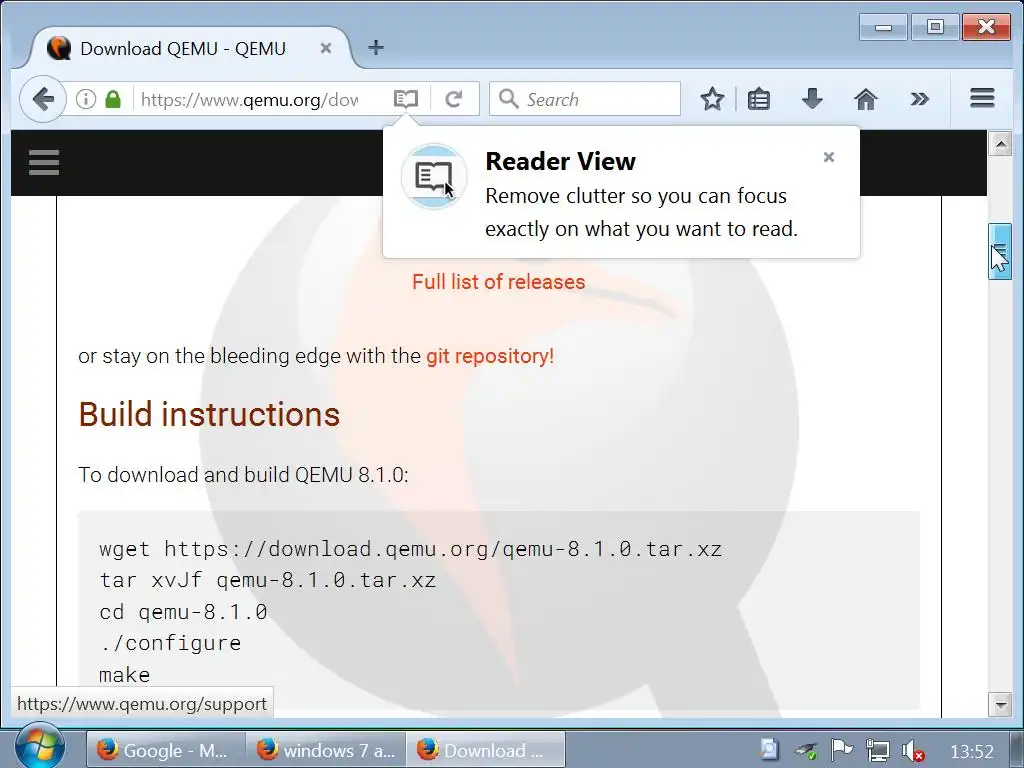Click the muted volume speaker tray icon
The image size is (1024, 768).
[912, 750]
